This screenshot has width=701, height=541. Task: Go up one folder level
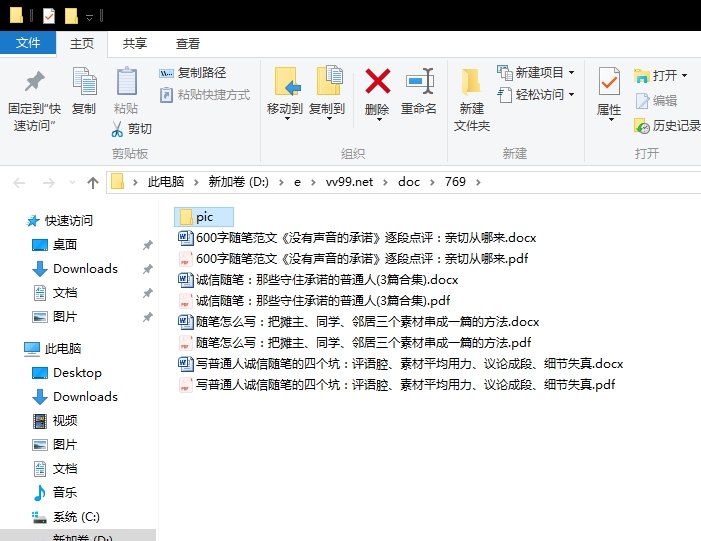(x=93, y=182)
